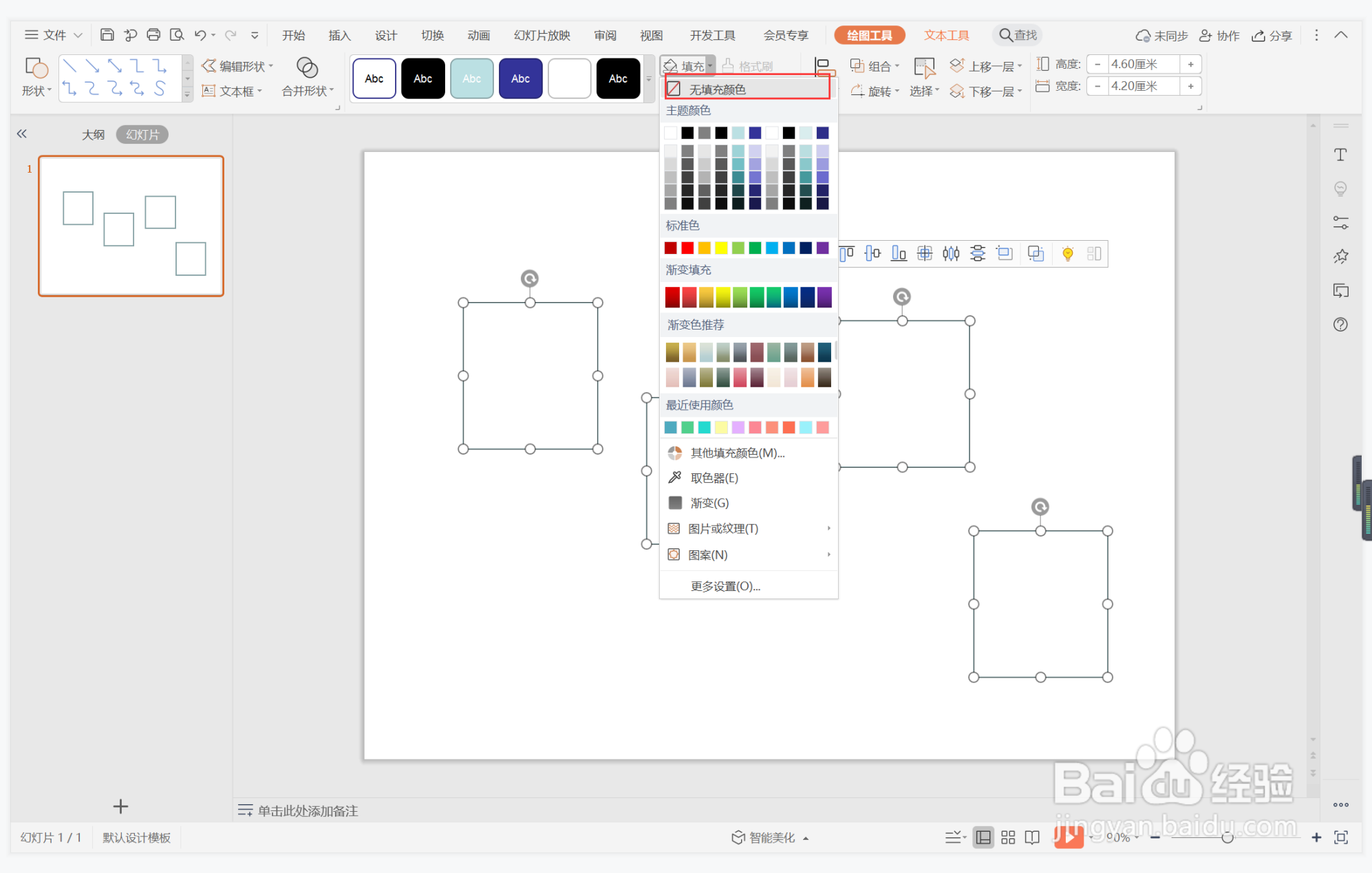Click the Save icon in quick toolbar
Screen dimensions: 1372x873
click(107, 35)
